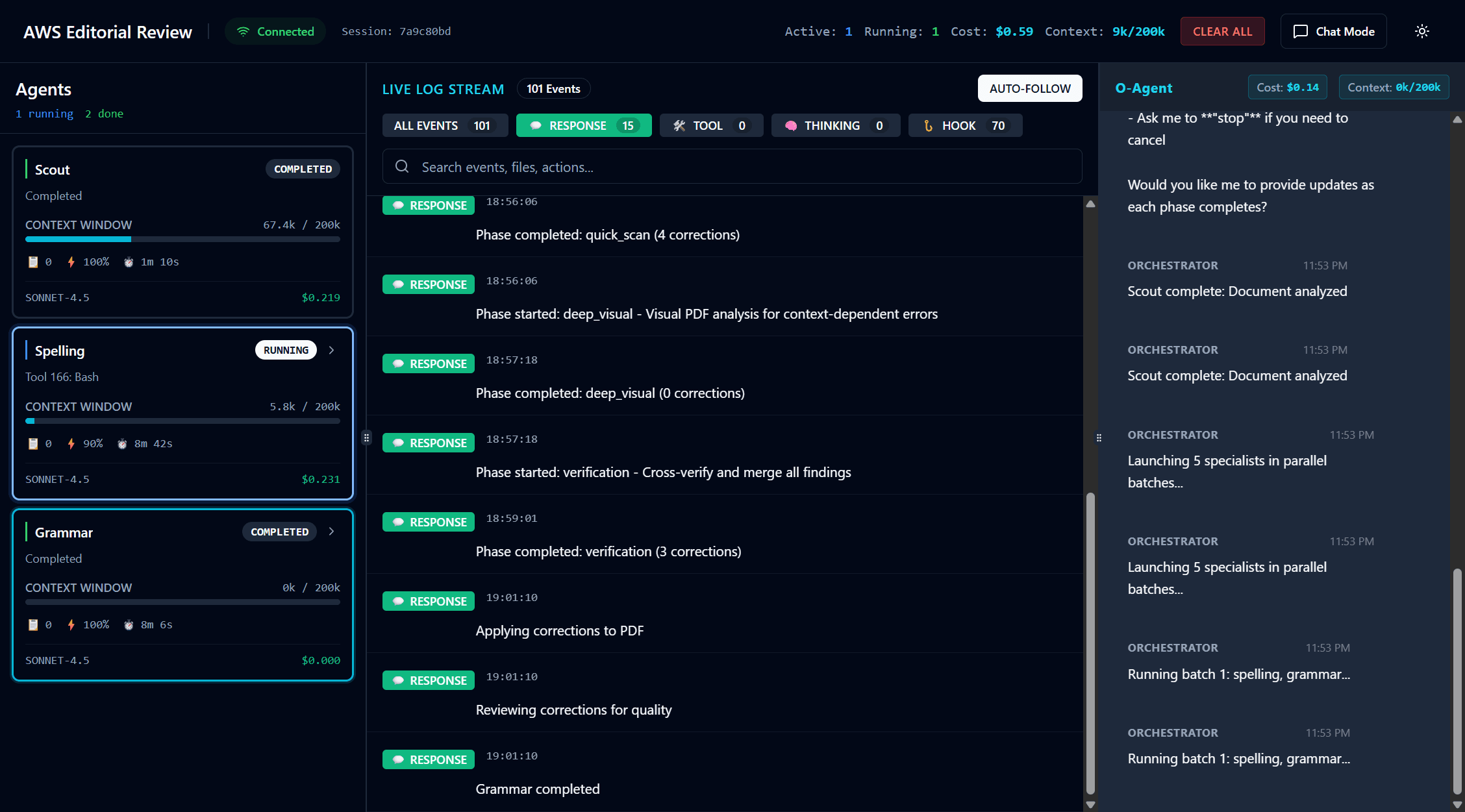Click the magnifier icon in the search bar

pyautogui.click(x=402, y=167)
